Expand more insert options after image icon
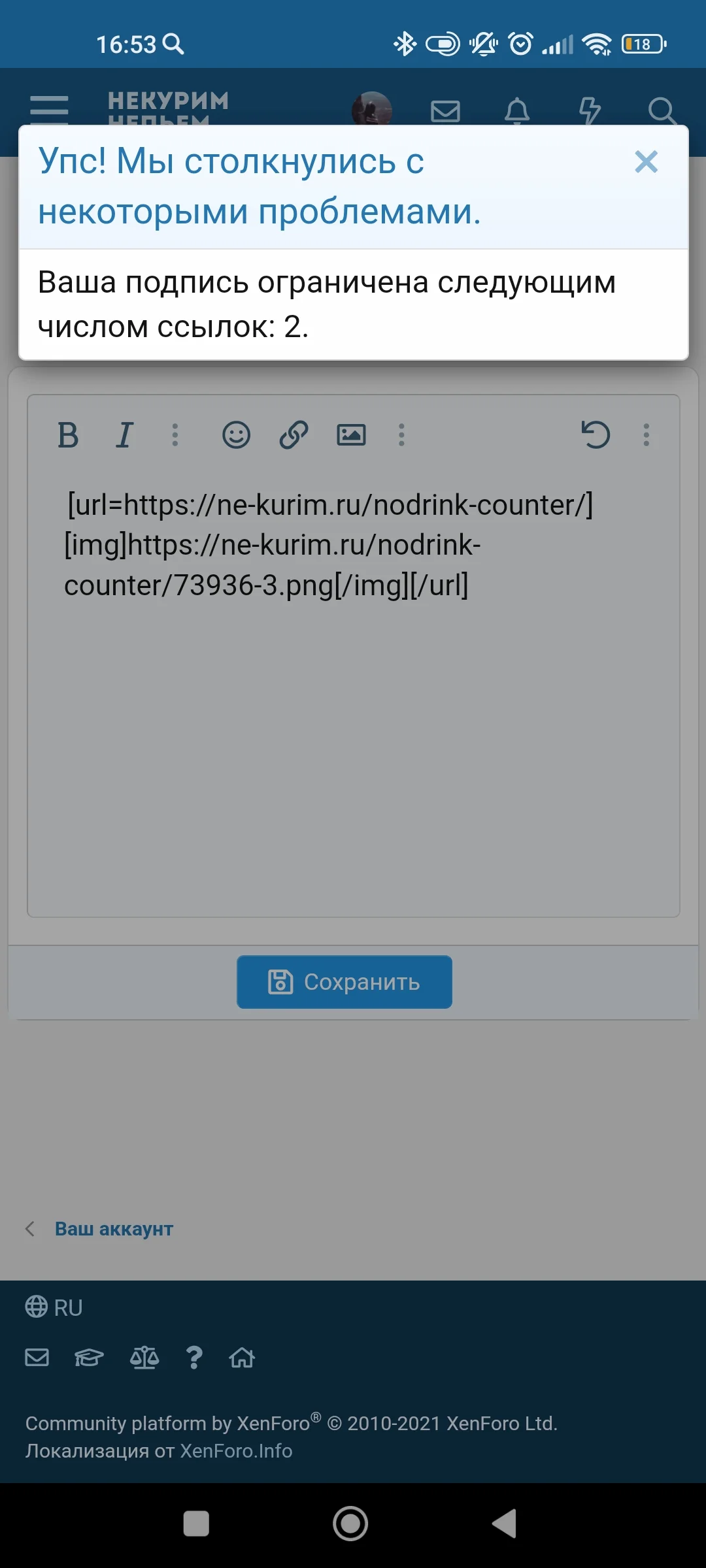The image size is (706, 1568). [401, 435]
